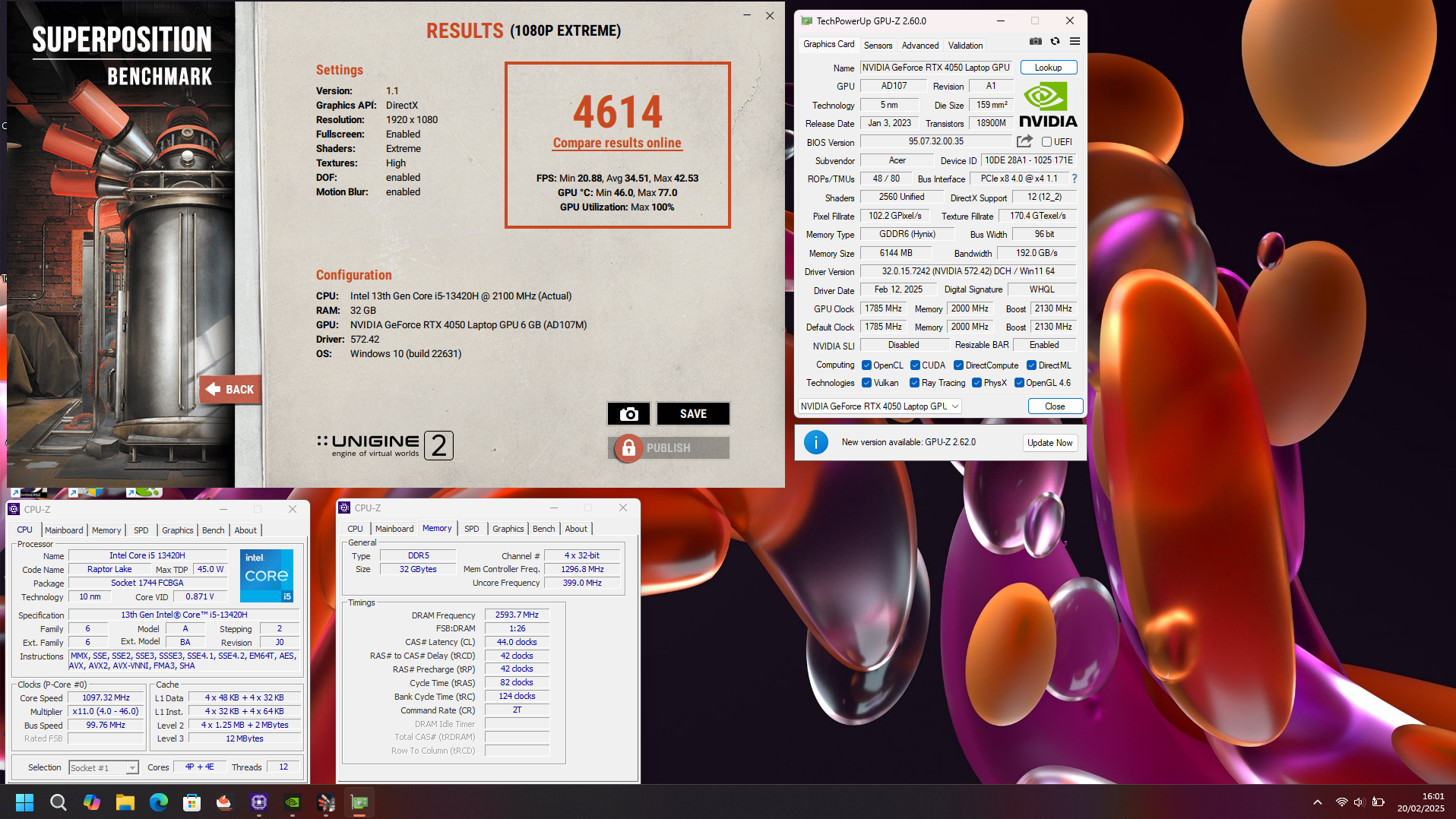1456x819 pixels.
Task: Click the battery tray icon
Action: point(1378,802)
